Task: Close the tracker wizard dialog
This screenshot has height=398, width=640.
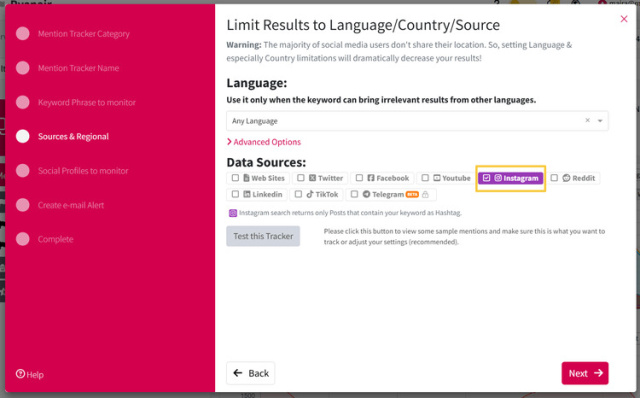Action: pyautogui.click(x=624, y=19)
